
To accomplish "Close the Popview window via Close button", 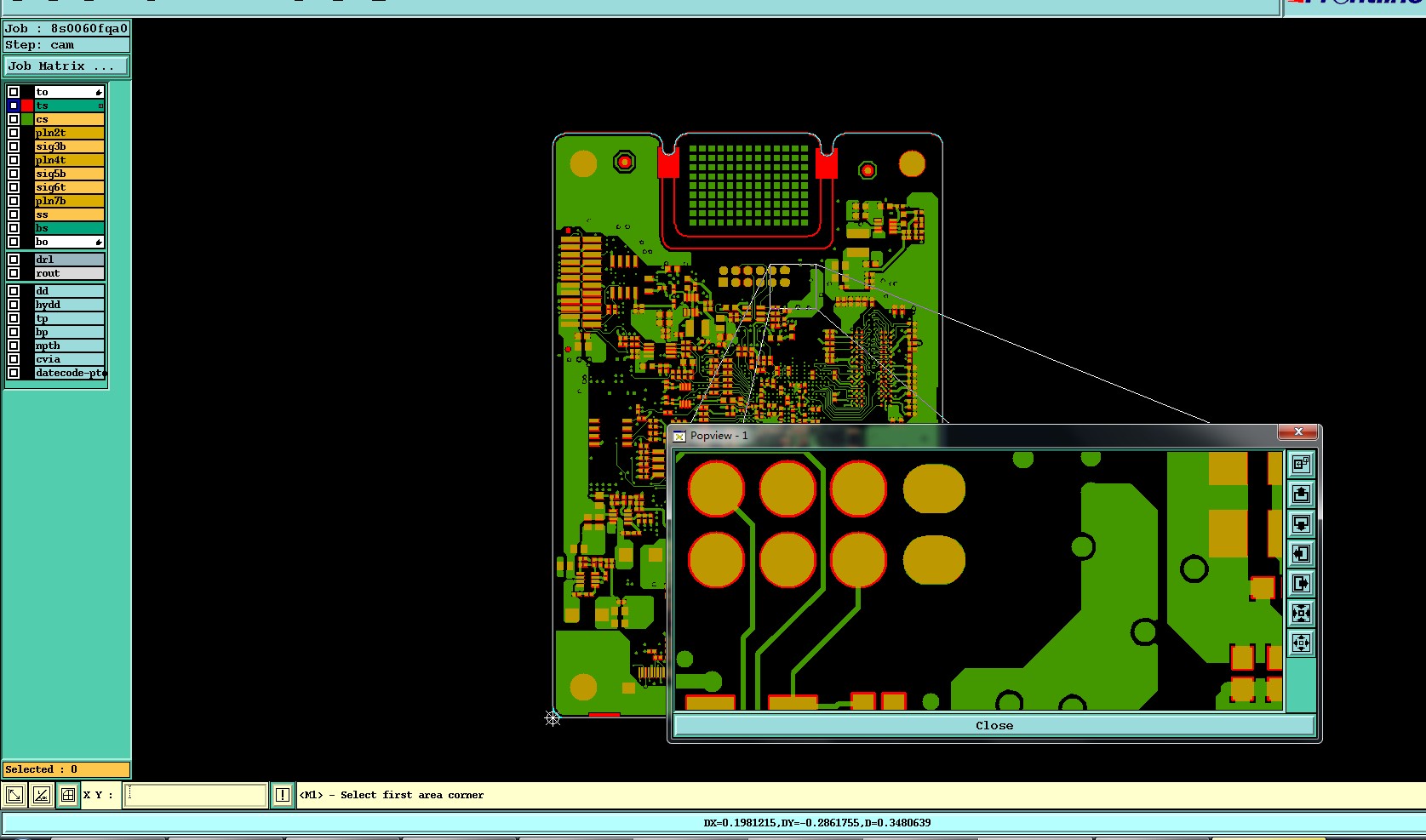I will [994, 726].
